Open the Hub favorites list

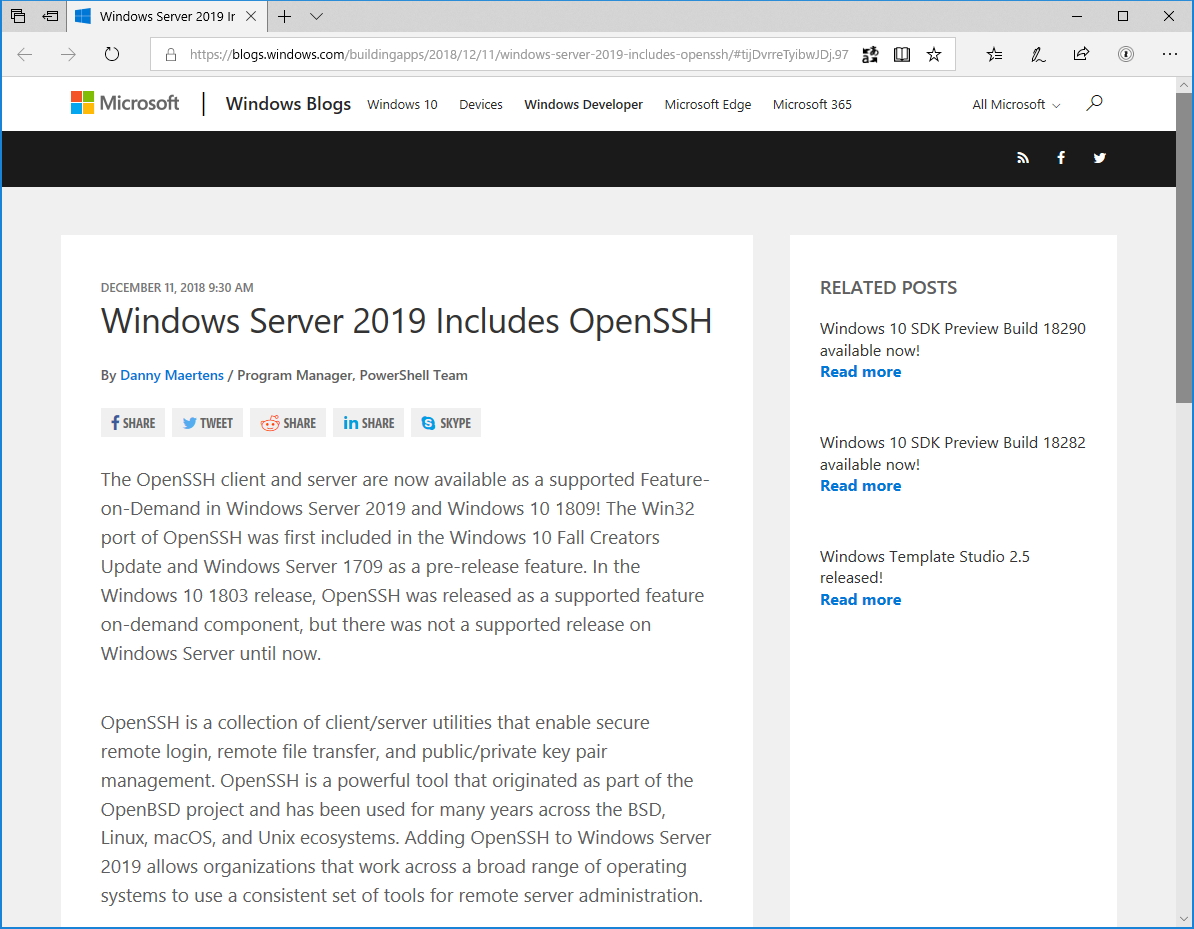click(x=994, y=55)
